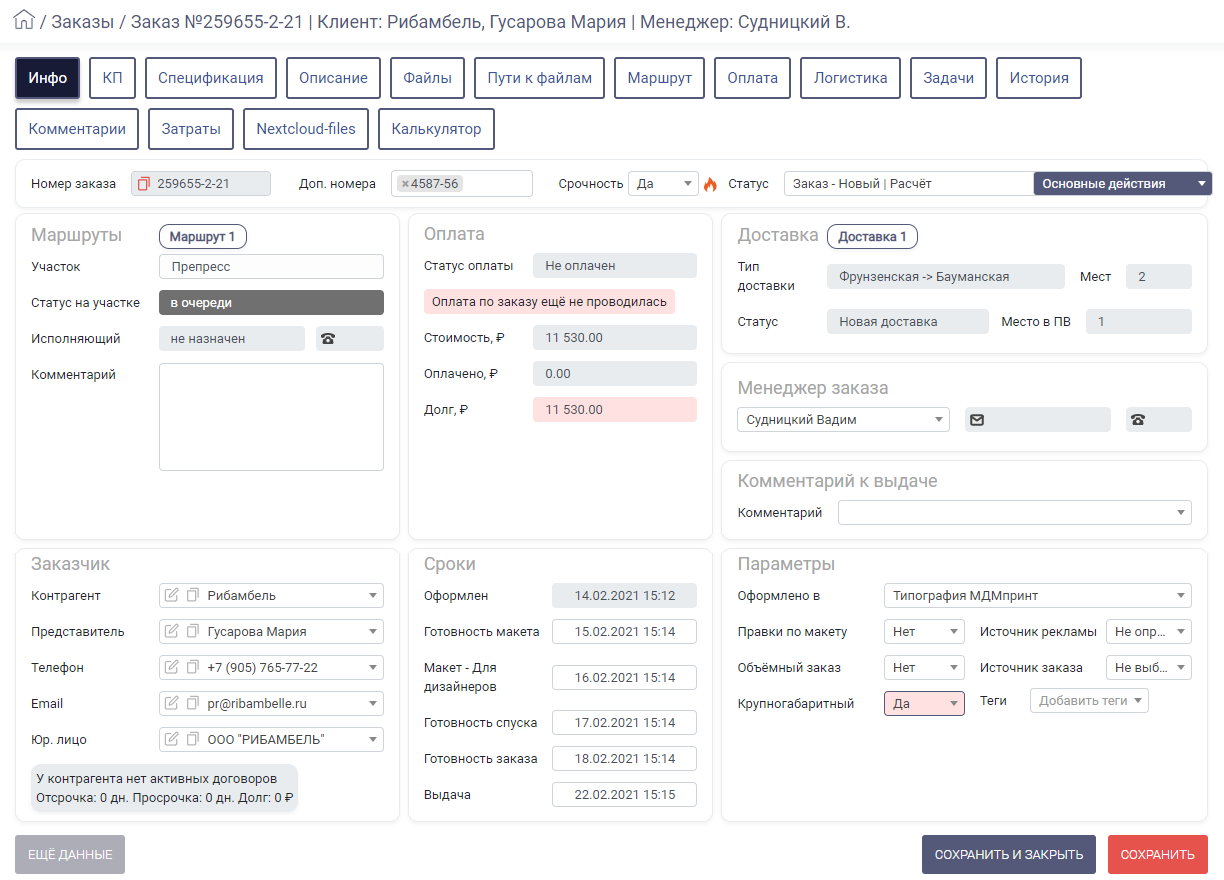Open Оплата tab

tap(753, 78)
